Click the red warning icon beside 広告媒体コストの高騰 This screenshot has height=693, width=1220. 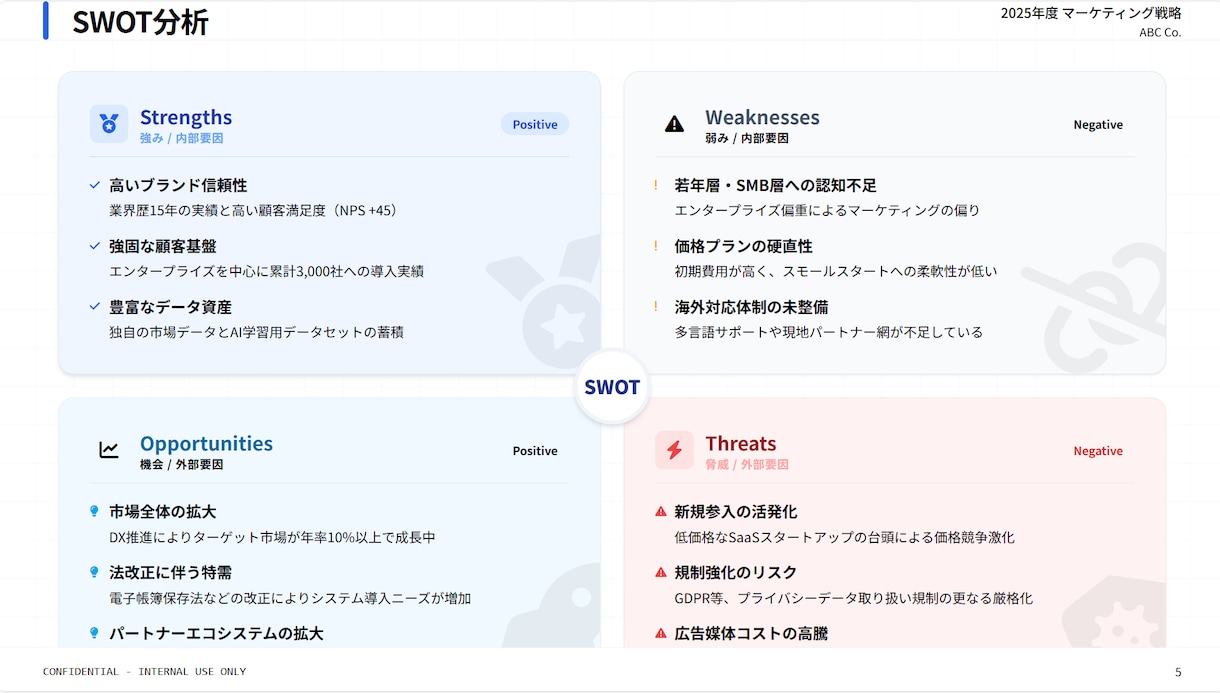click(660, 633)
